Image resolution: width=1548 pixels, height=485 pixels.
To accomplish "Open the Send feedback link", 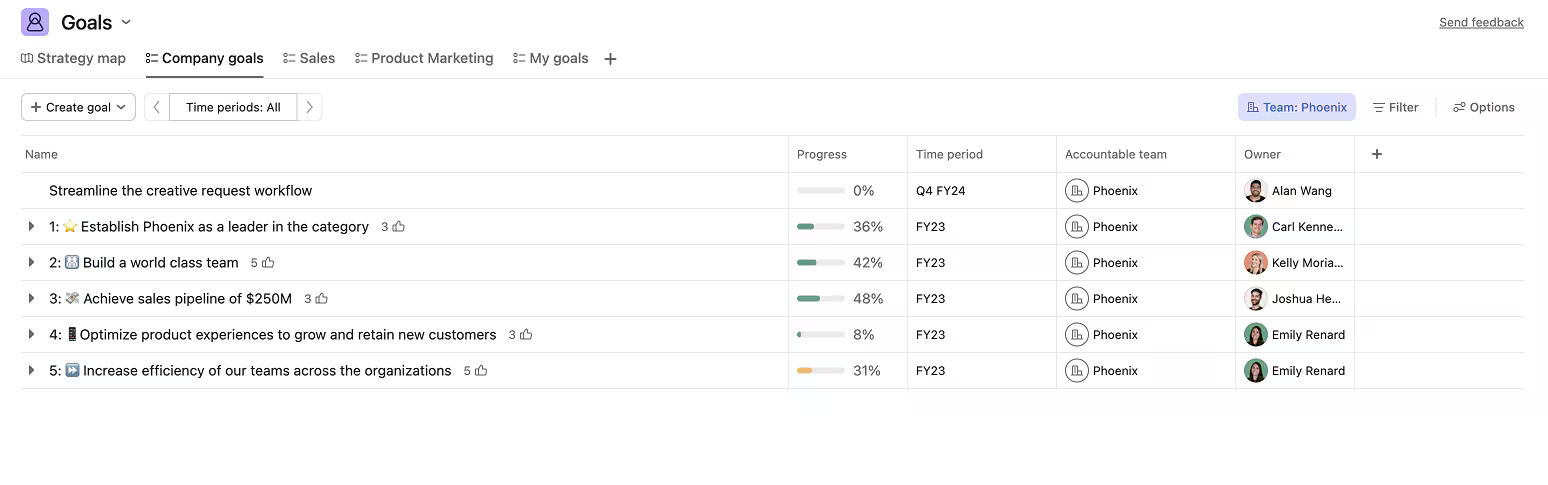I will [1481, 22].
